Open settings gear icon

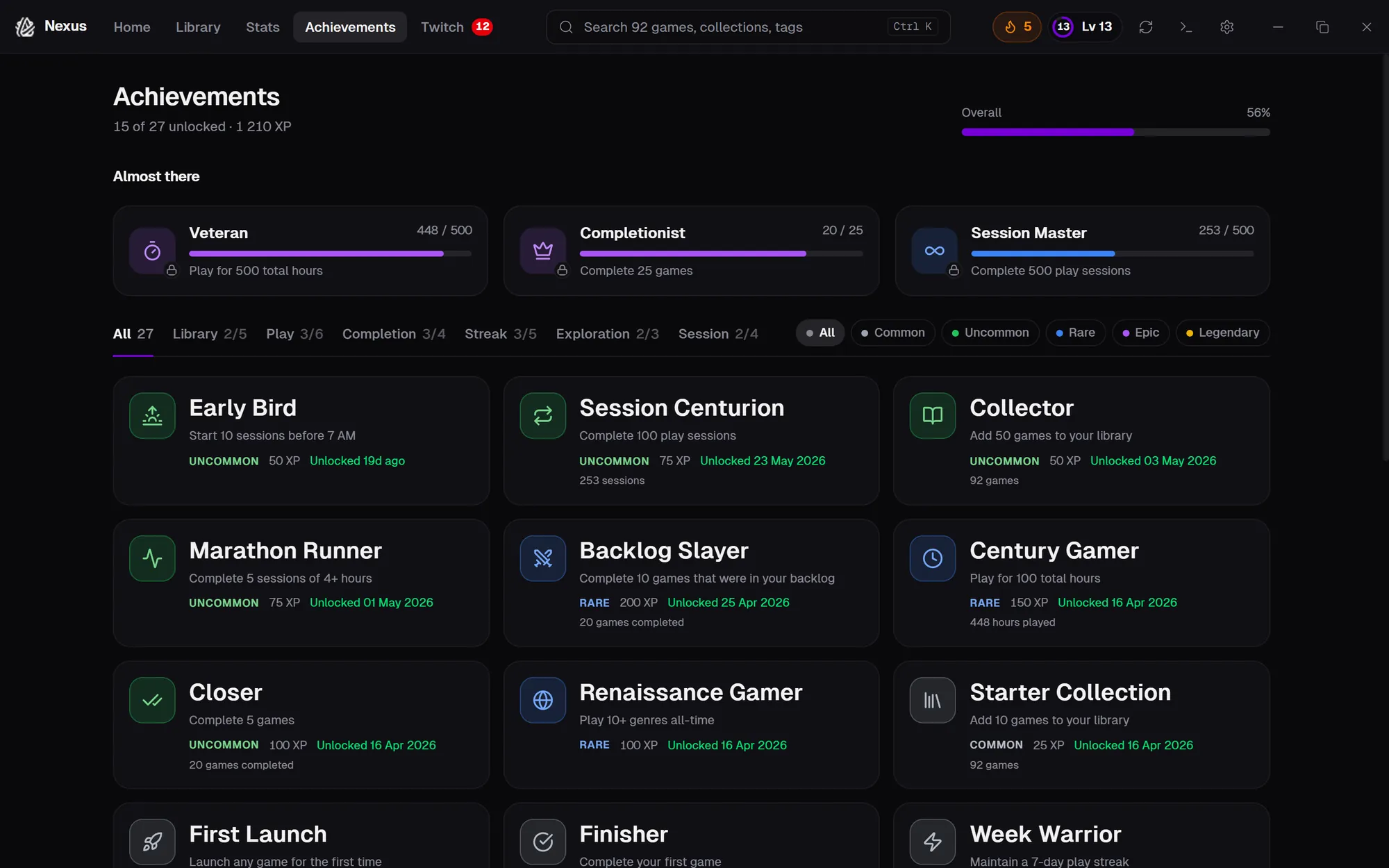tap(1227, 27)
